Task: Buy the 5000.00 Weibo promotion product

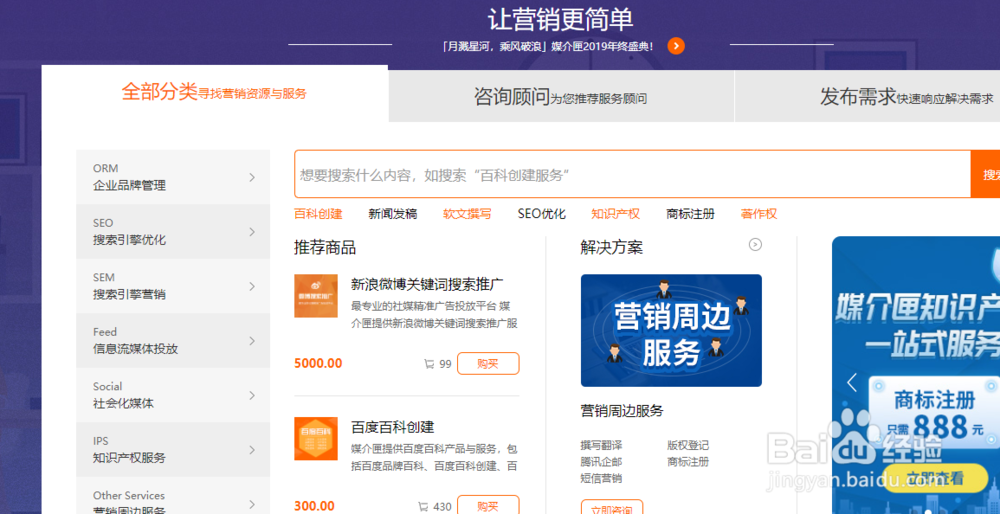Action: [x=488, y=363]
